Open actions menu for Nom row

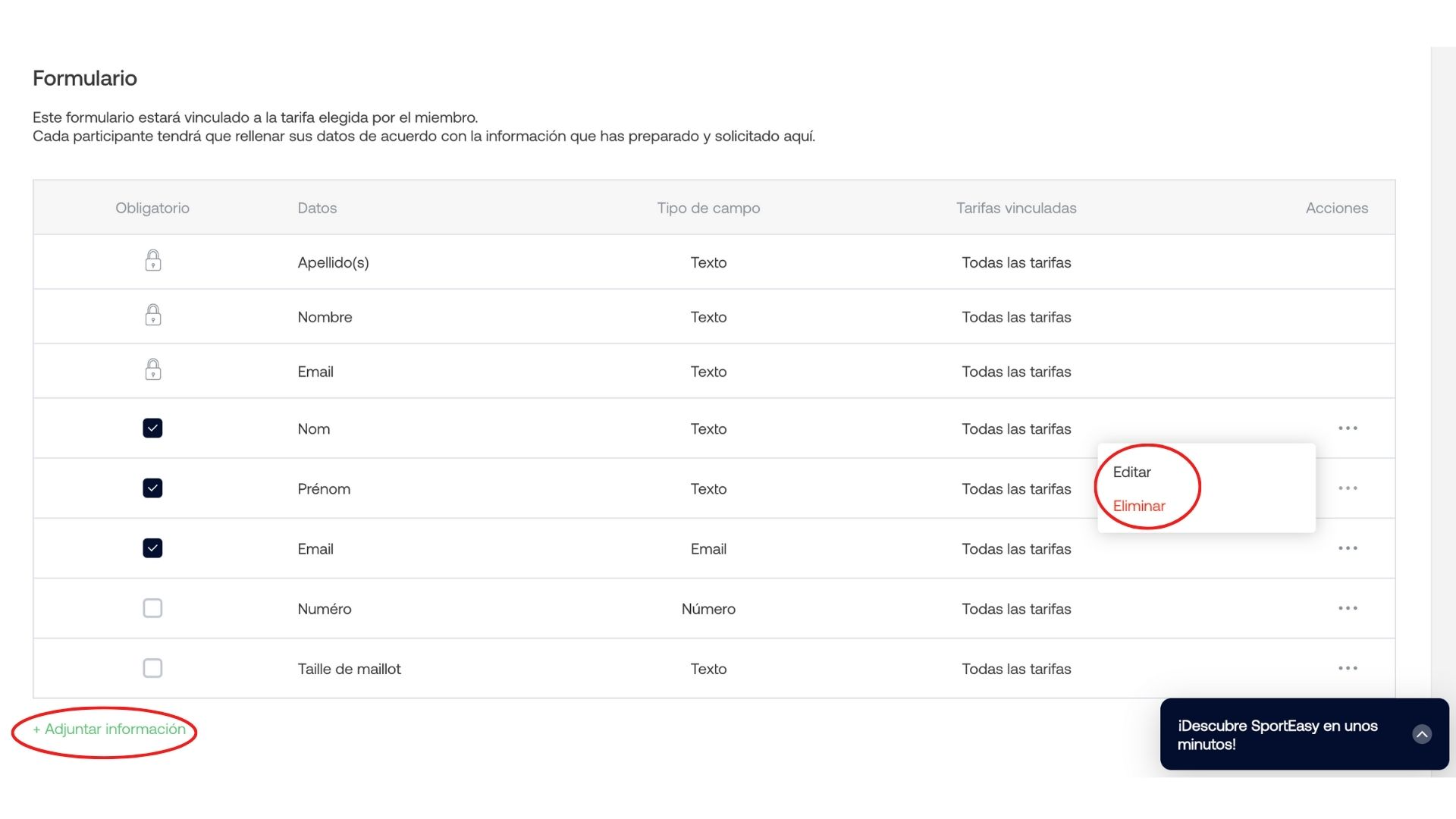point(1348,428)
